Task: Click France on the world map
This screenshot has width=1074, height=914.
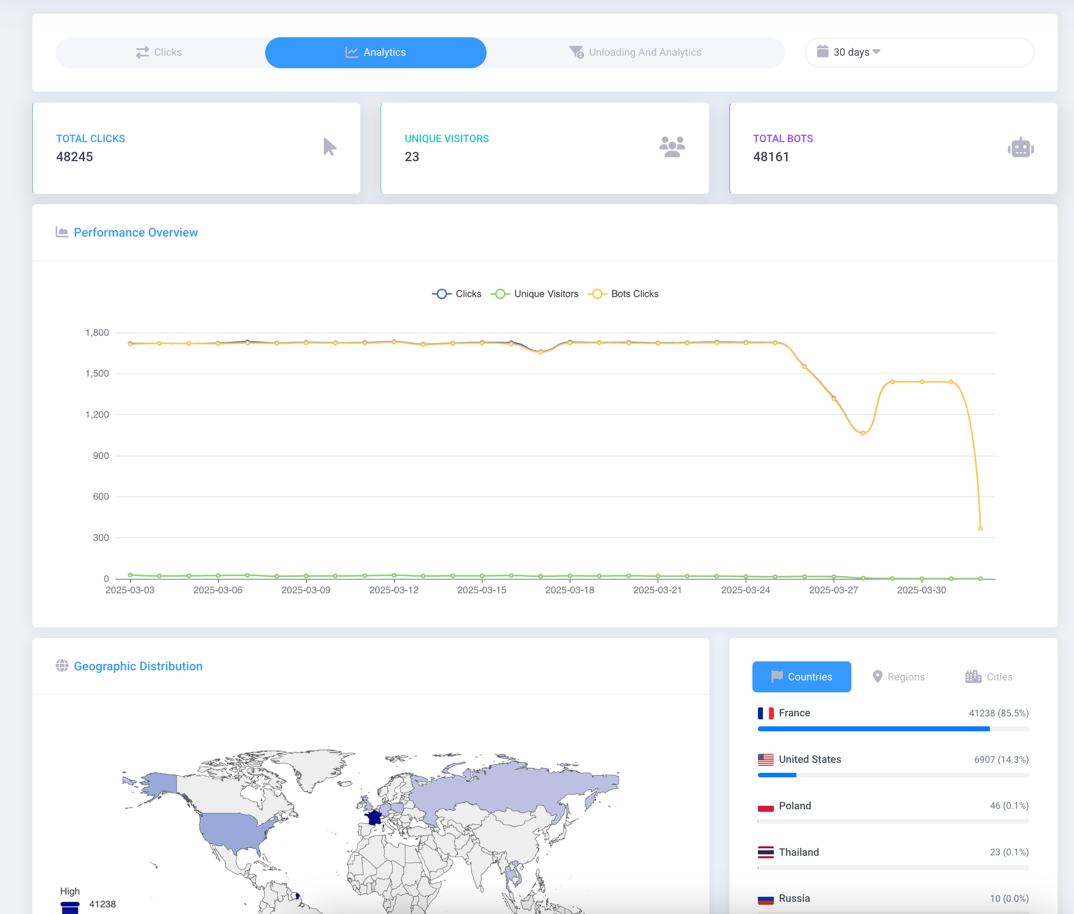Action: (x=373, y=817)
